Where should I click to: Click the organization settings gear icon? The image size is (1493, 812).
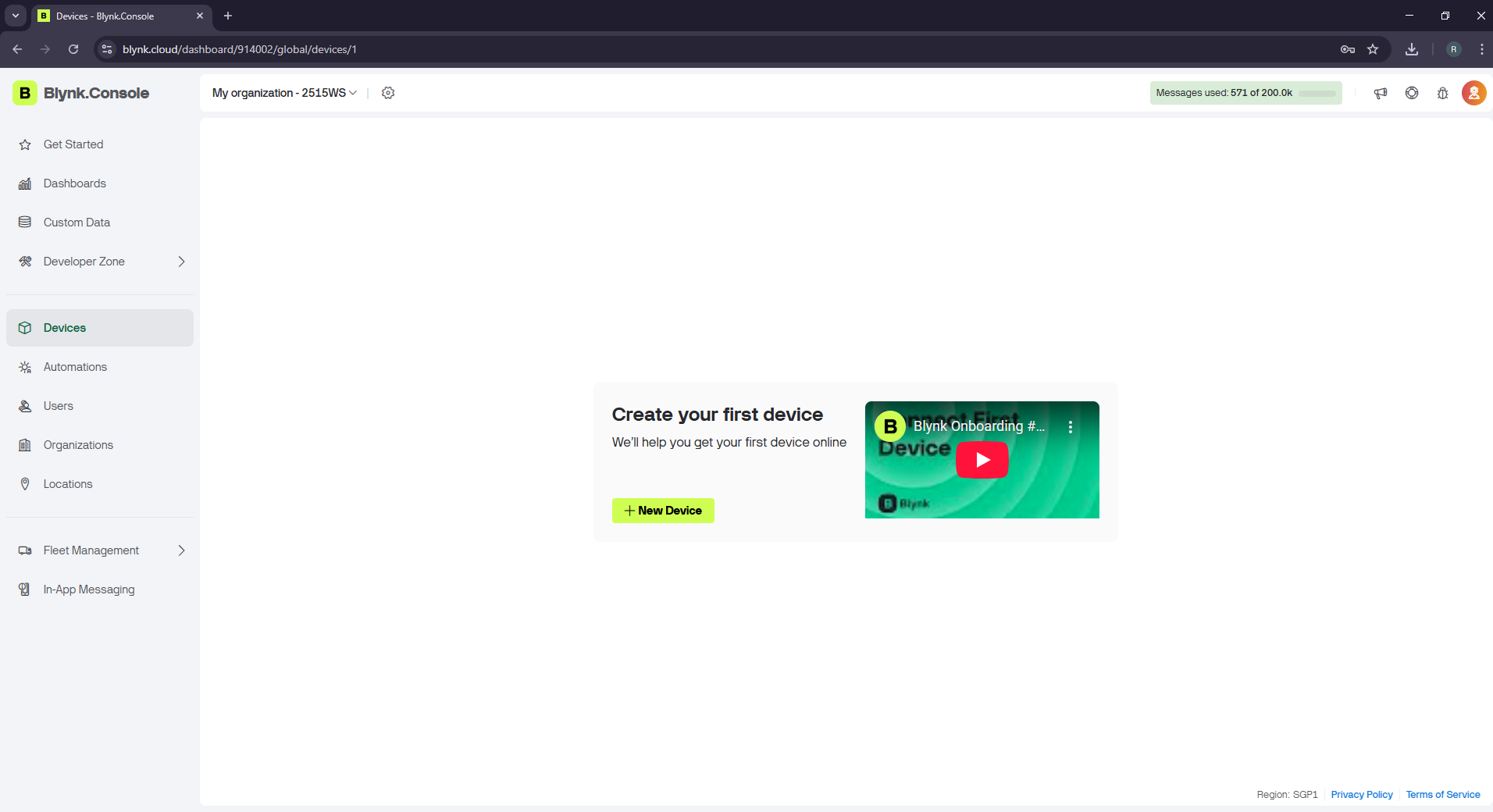tap(388, 93)
